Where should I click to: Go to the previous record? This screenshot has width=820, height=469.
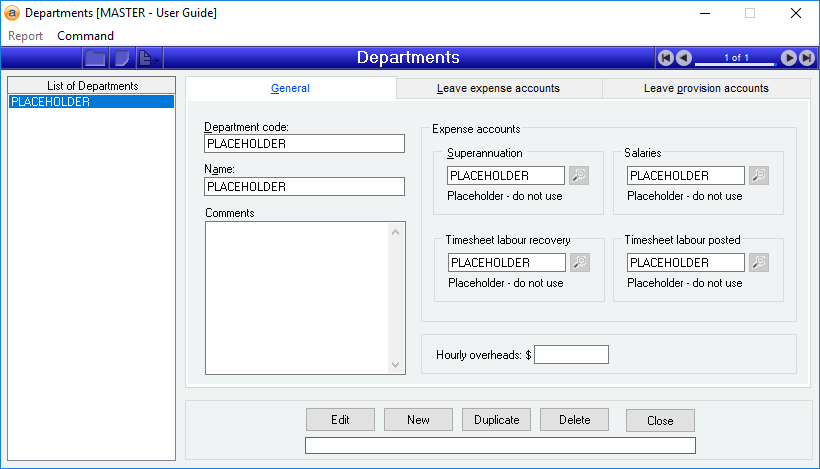click(x=683, y=58)
